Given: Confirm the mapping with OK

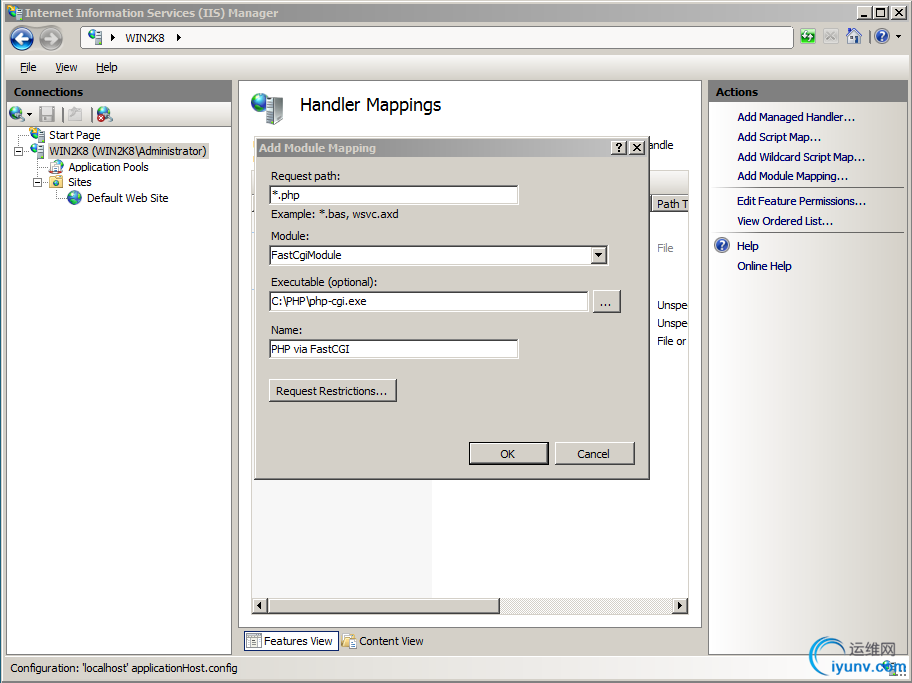Looking at the screenshot, I should click(x=508, y=454).
